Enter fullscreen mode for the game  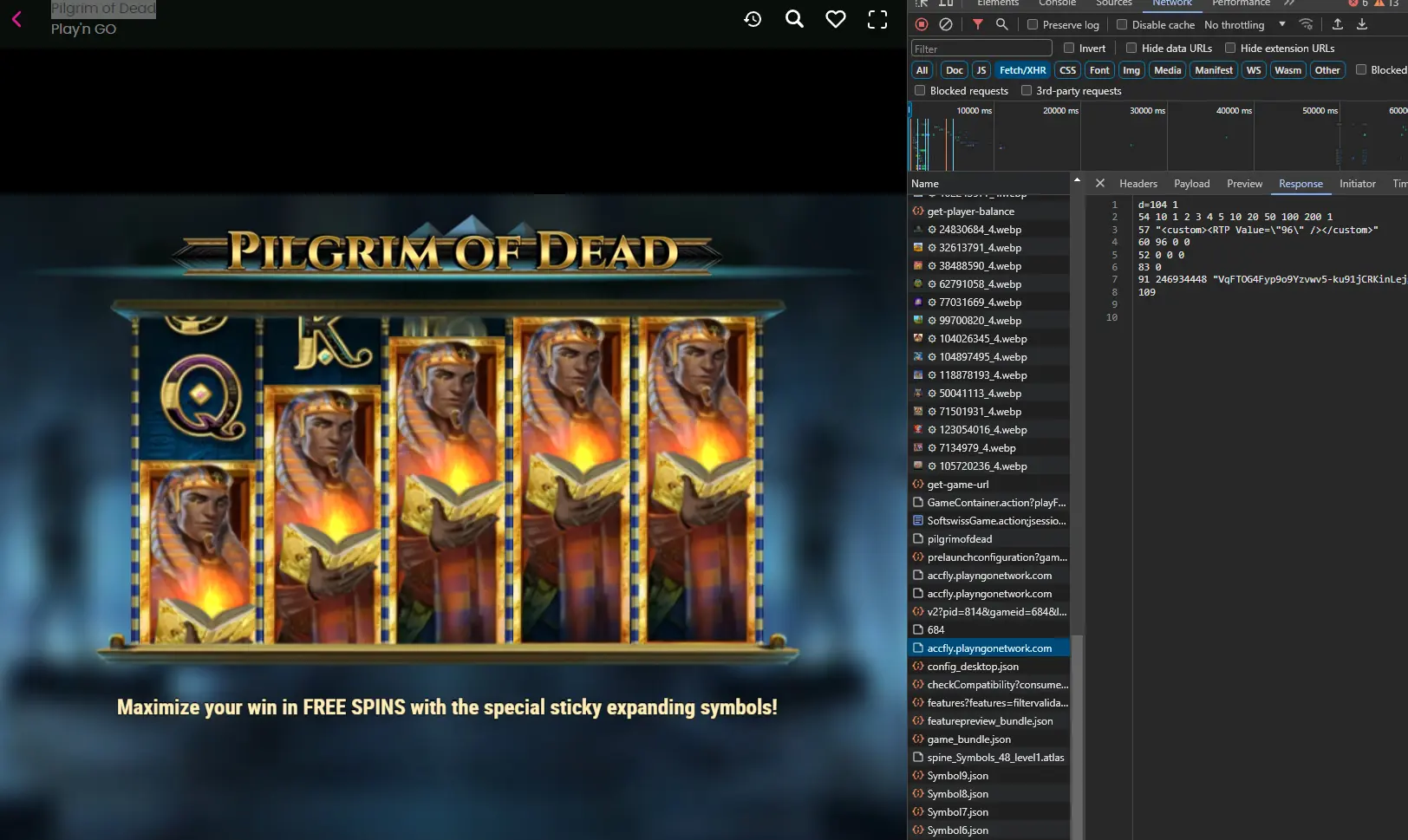coord(877,19)
